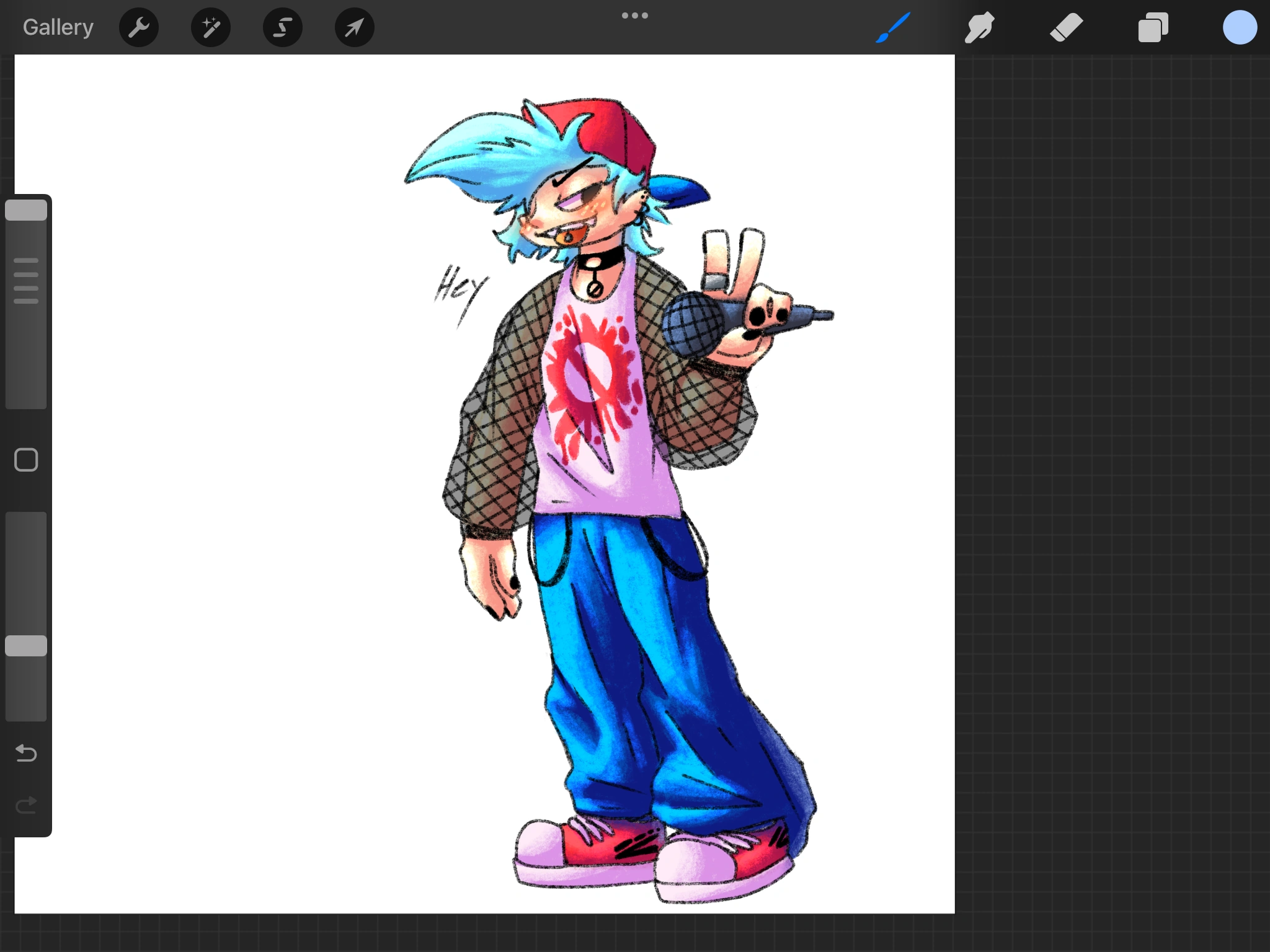Activate the Transform arrow tool
The width and height of the screenshot is (1270, 952).
point(354,27)
